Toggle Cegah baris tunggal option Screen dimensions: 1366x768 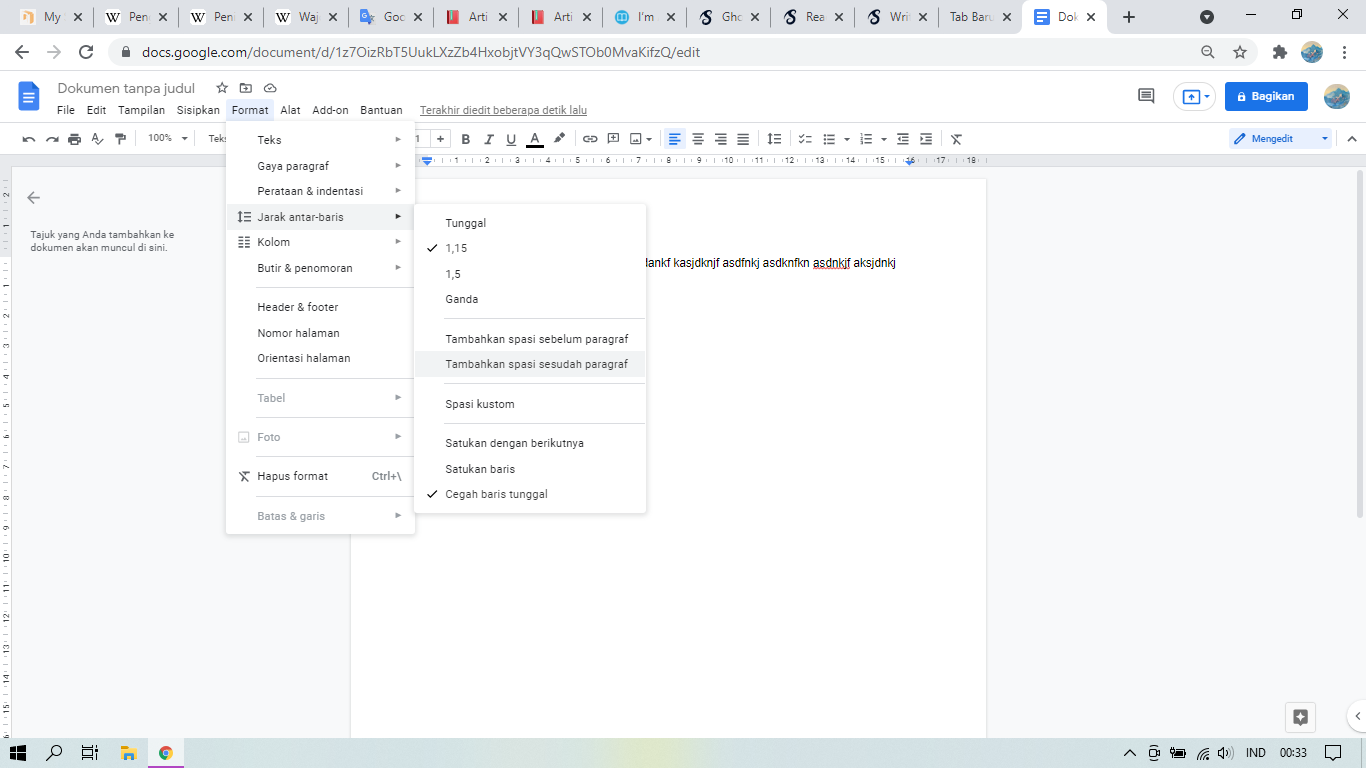point(496,494)
